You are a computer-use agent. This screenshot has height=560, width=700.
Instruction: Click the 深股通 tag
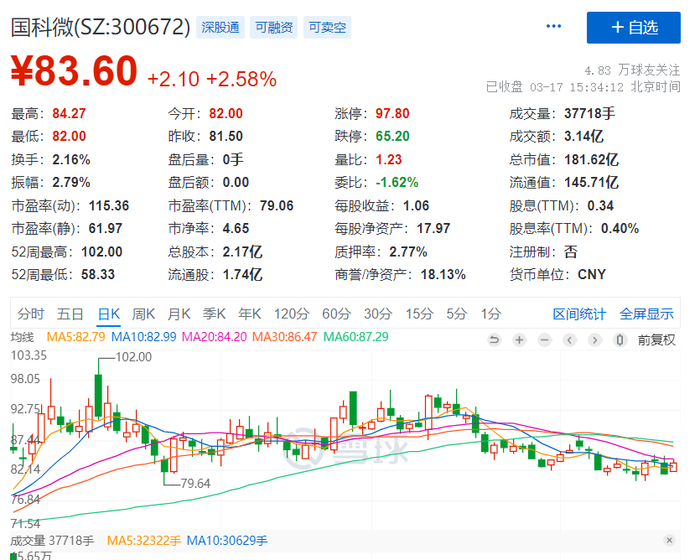[220, 28]
